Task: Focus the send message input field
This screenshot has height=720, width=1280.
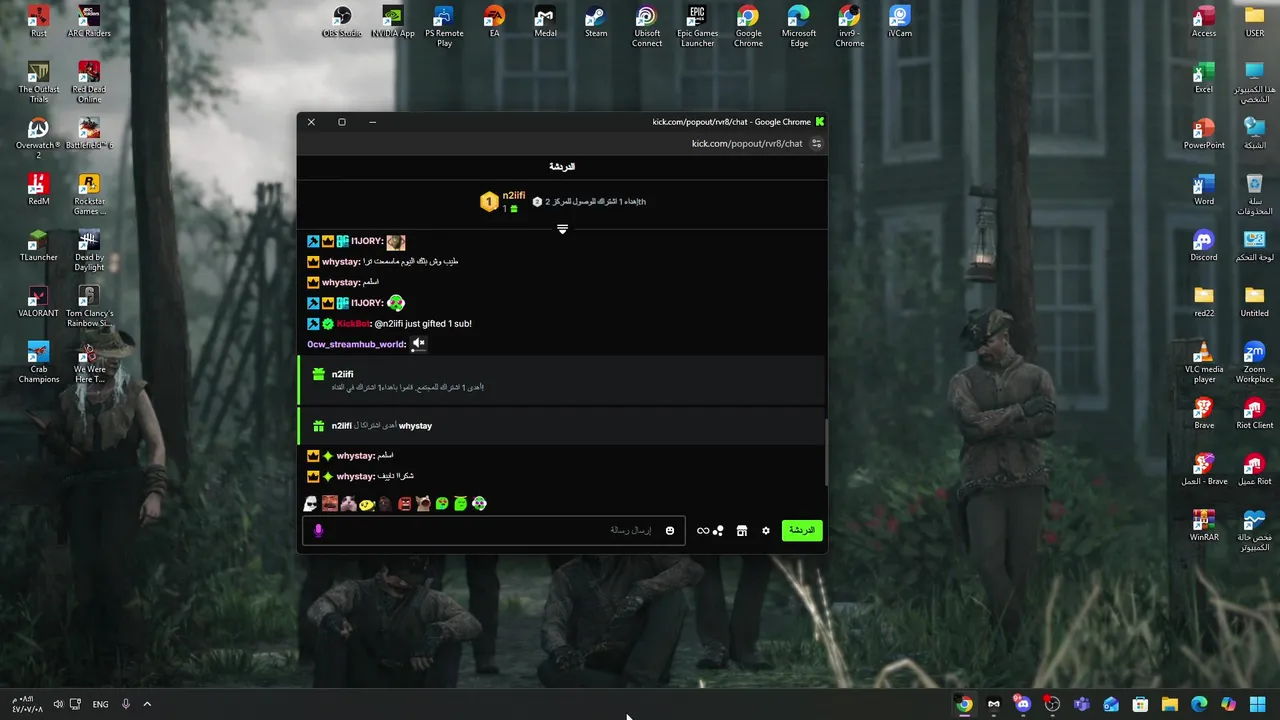Action: 494,531
